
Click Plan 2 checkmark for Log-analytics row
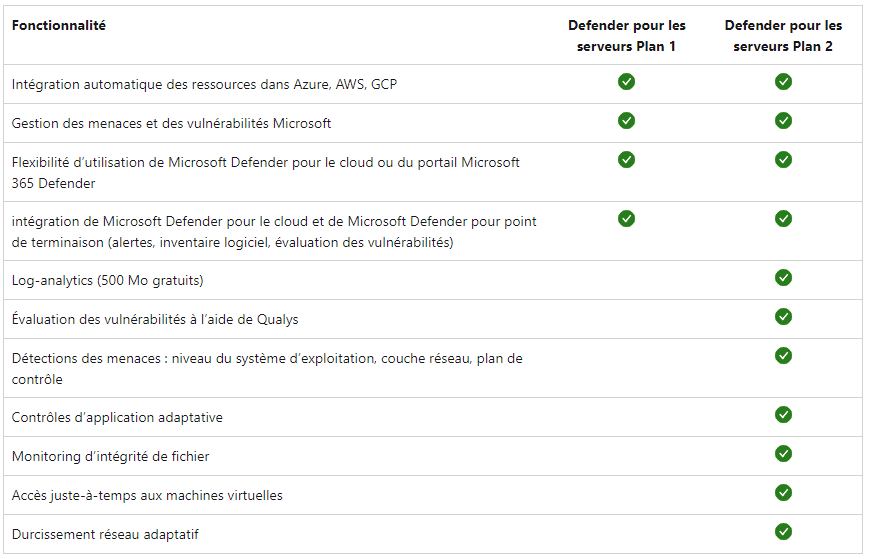click(x=783, y=278)
